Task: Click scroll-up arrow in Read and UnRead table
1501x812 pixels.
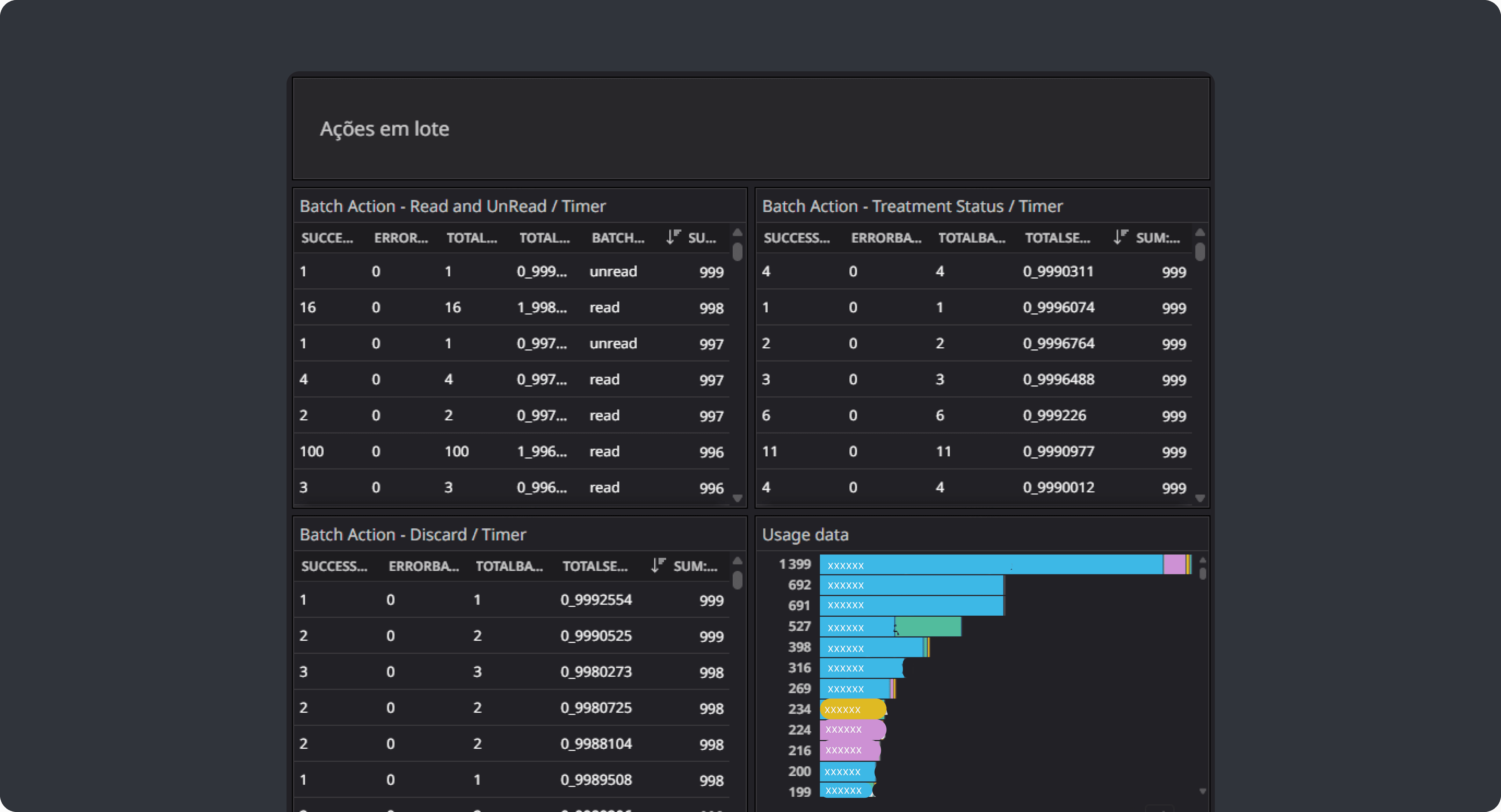Action: coord(737,232)
